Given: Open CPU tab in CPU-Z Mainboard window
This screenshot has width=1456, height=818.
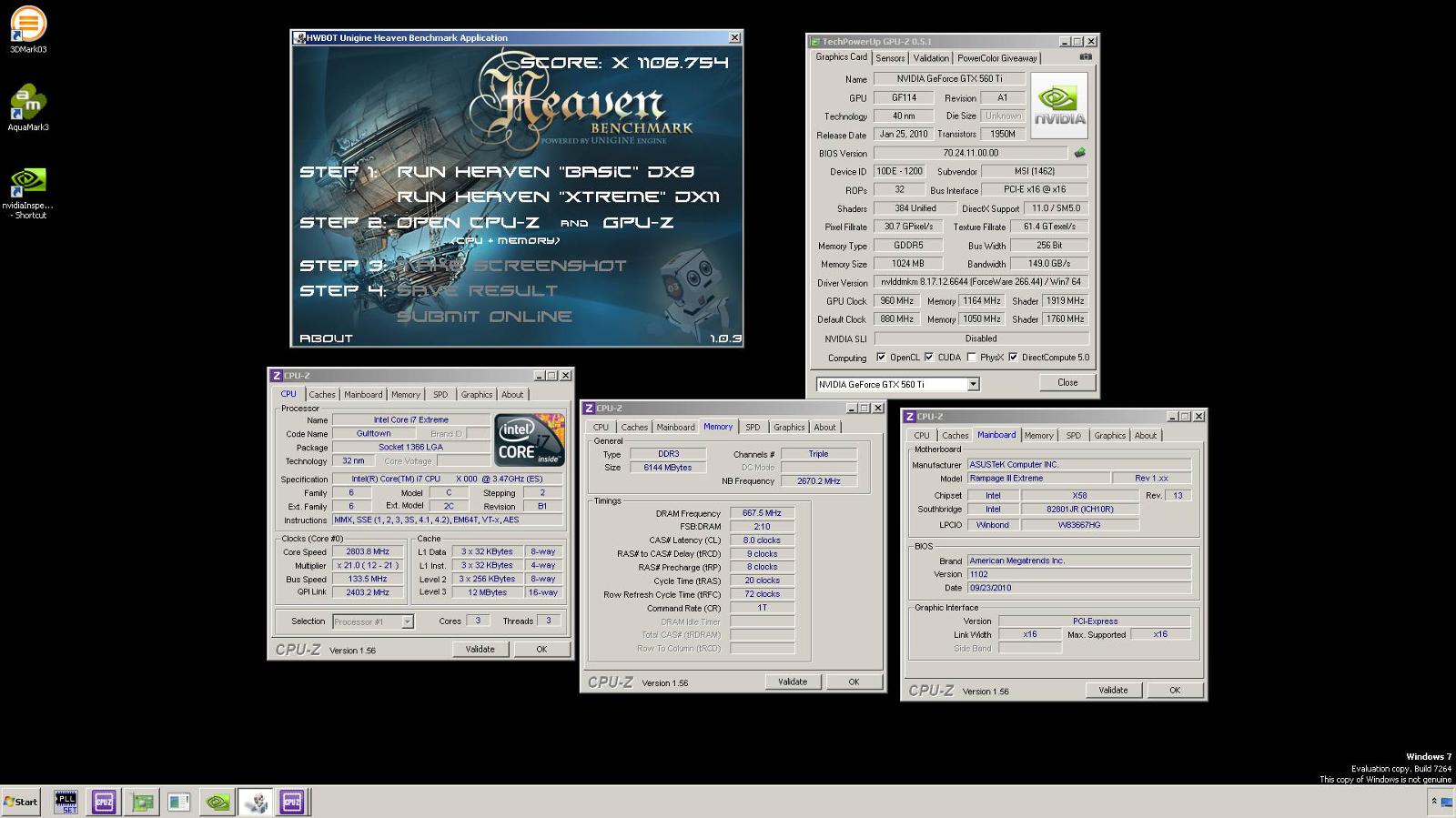Looking at the screenshot, I should 922,435.
